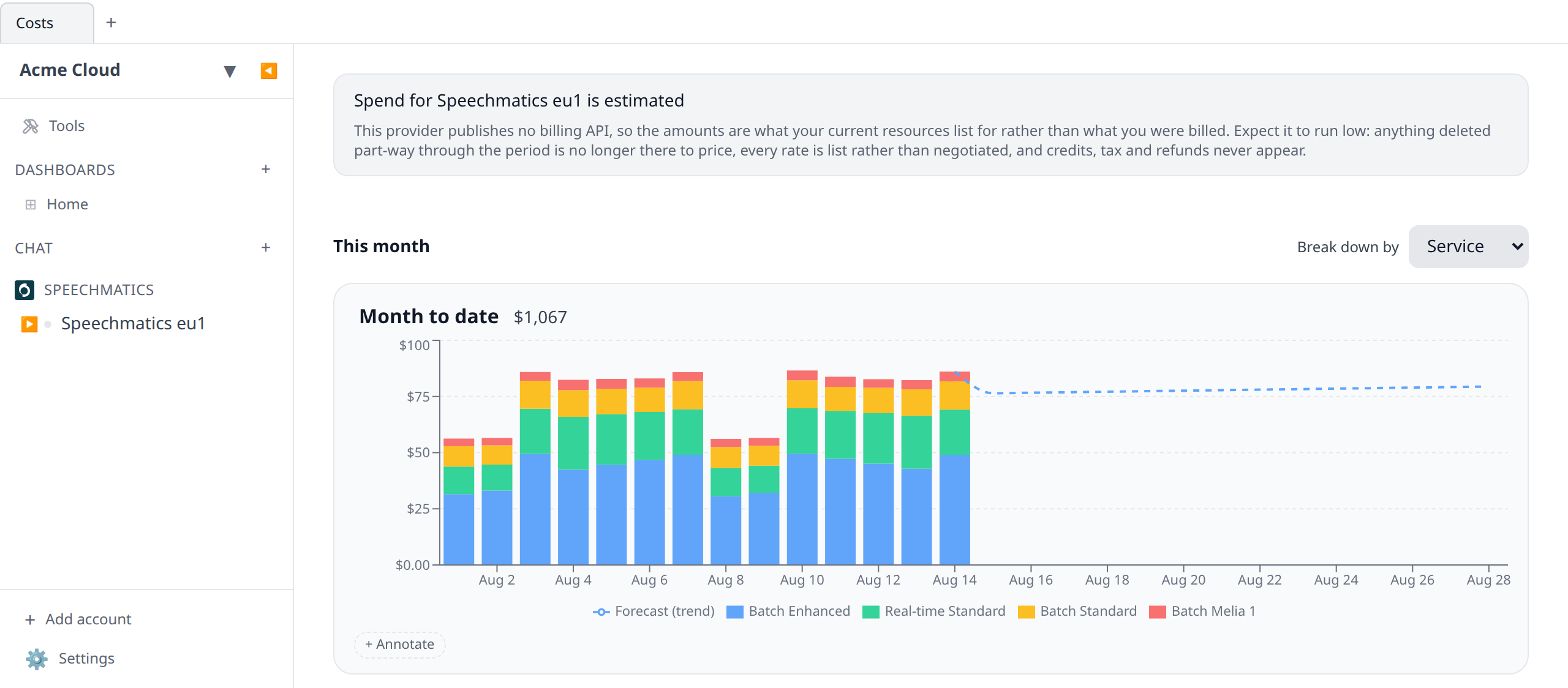The width and height of the screenshot is (1568, 688).
Task: Toggle Batch Enhanced legend swatch
Action: [734, 611]
